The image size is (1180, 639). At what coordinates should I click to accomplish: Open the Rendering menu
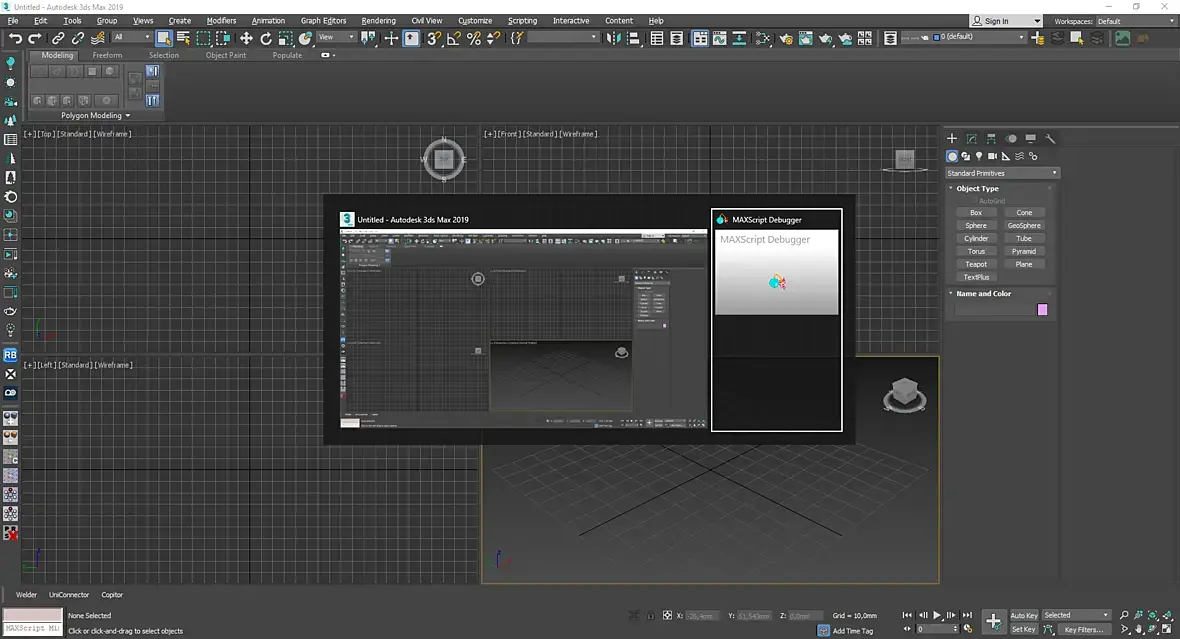pyautogui.click(x=378, y=20)
